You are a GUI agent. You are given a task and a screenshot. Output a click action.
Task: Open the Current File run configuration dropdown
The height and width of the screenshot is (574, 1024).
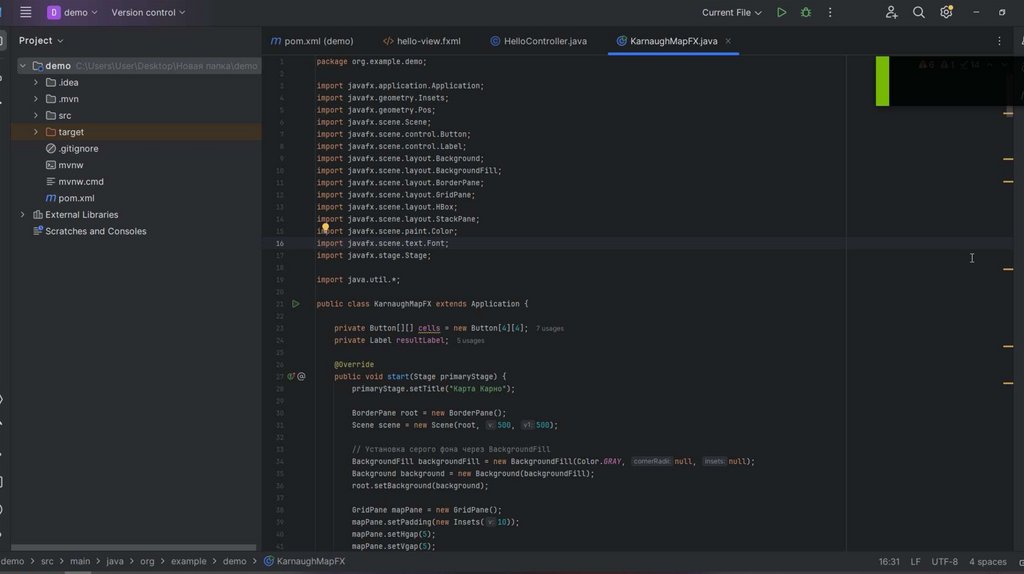[x=731, y=13]
